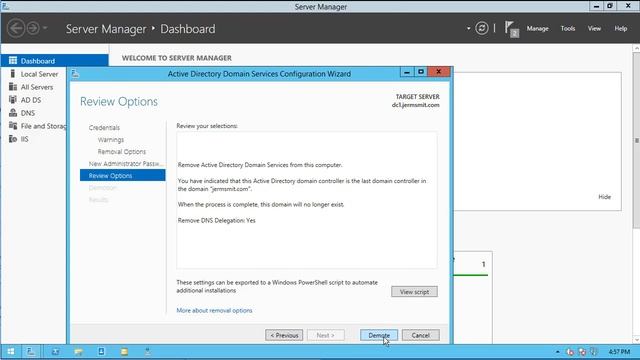This screenshot has width=640, height=360.
Task: Select Credentials wizard step
Action: point(104,128)
